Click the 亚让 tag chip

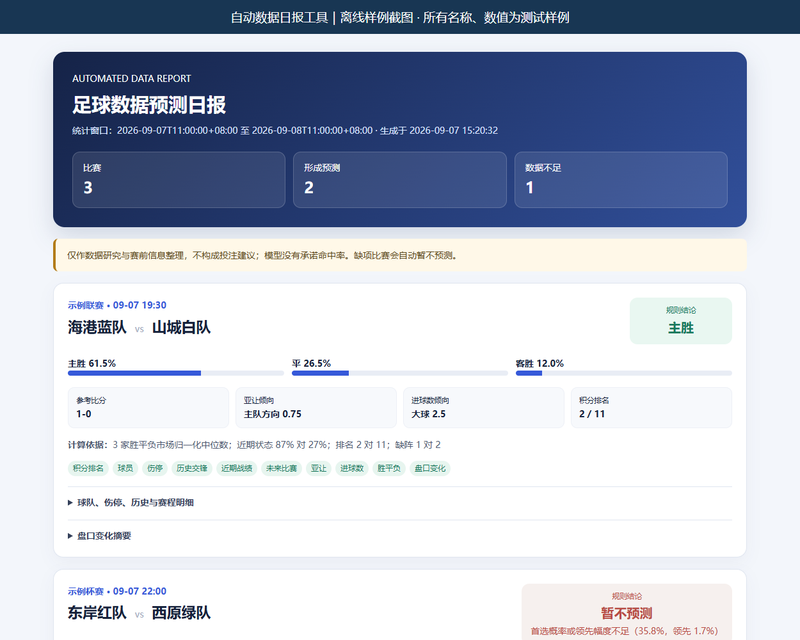319,469
